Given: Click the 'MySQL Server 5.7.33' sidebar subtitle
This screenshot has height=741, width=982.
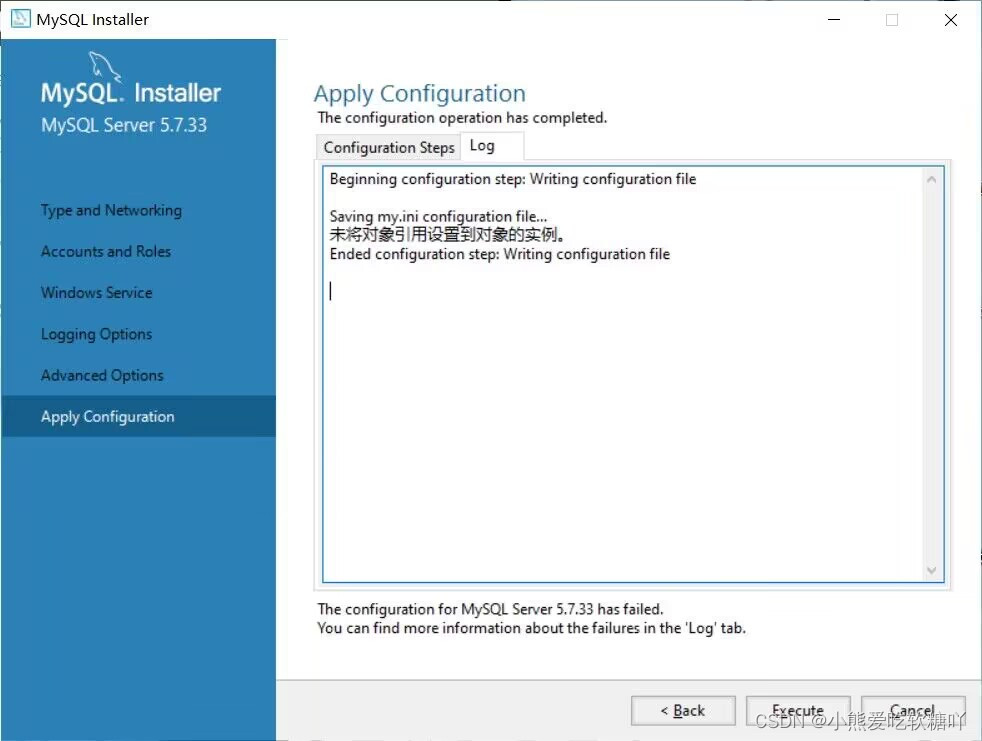Looking at the screenshot, I should [x=124, y=125].
